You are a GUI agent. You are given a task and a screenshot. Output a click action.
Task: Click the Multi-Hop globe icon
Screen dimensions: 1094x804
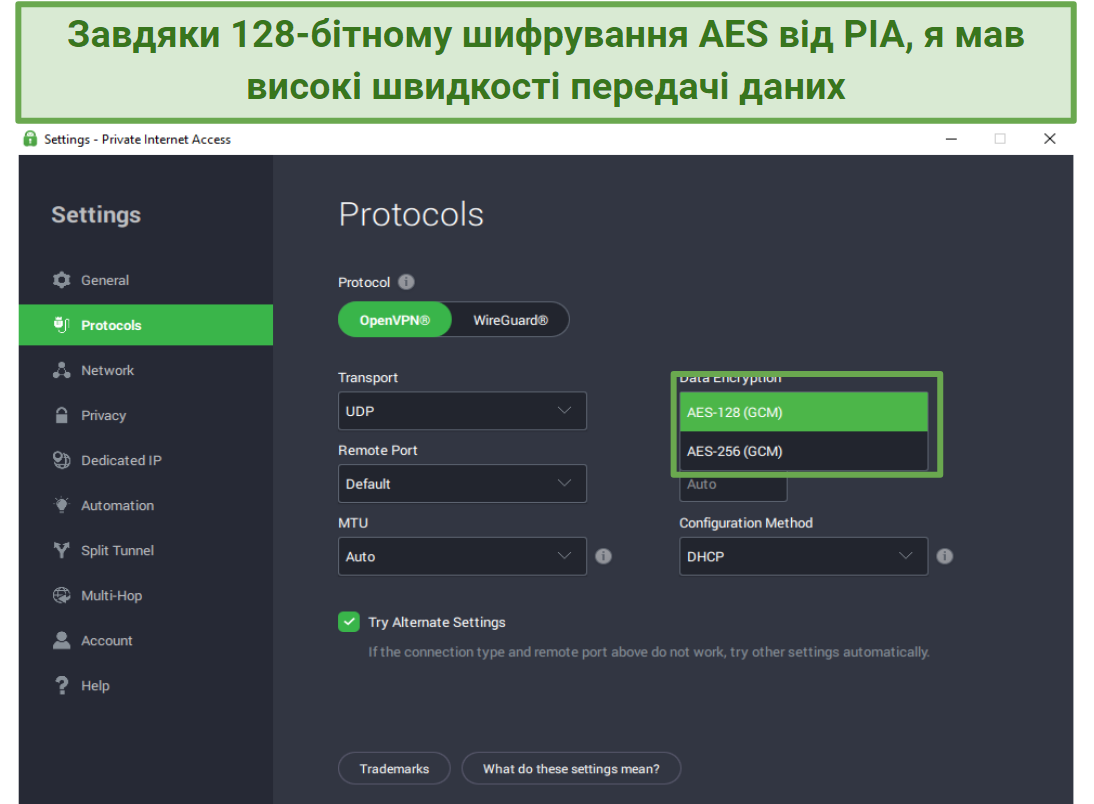point(61,595)
